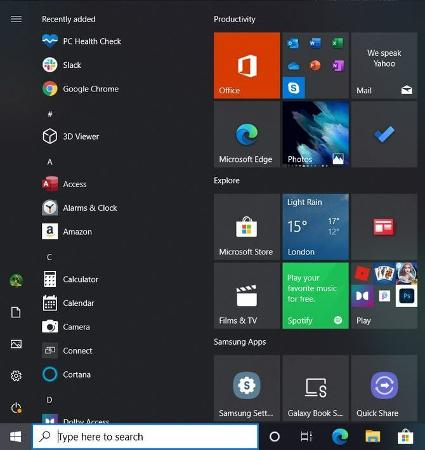Open the Photos tile
Screen dimensions: 425x450
pyautogui.click(x=316, y=134)
